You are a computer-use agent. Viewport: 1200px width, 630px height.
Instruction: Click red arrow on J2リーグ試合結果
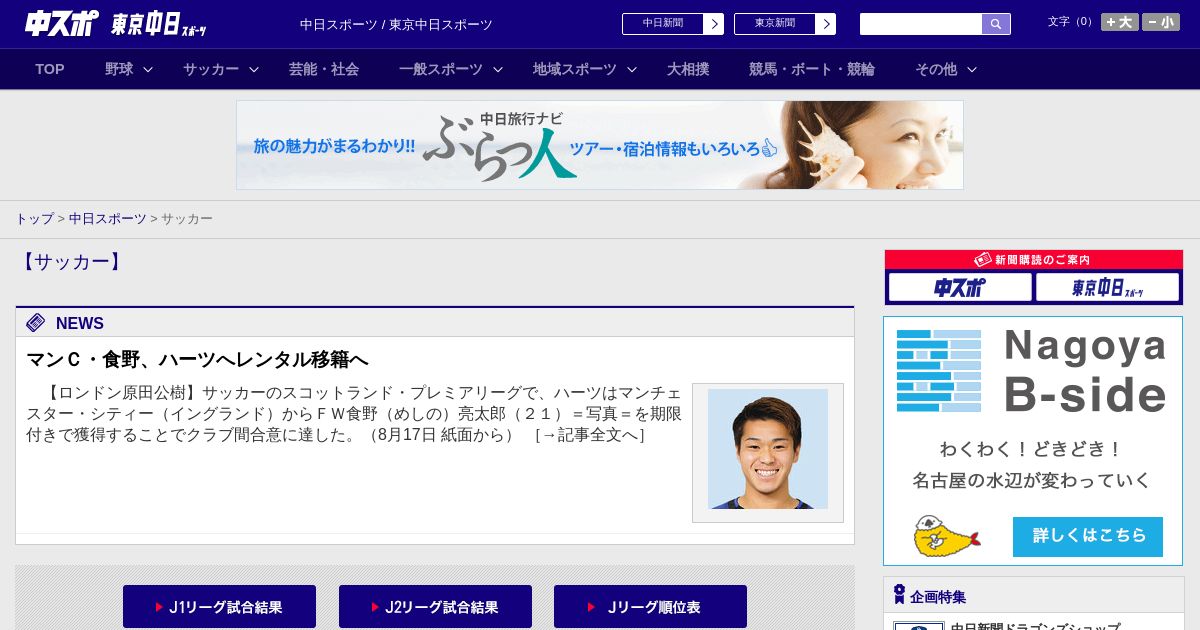tap(375, 607)
